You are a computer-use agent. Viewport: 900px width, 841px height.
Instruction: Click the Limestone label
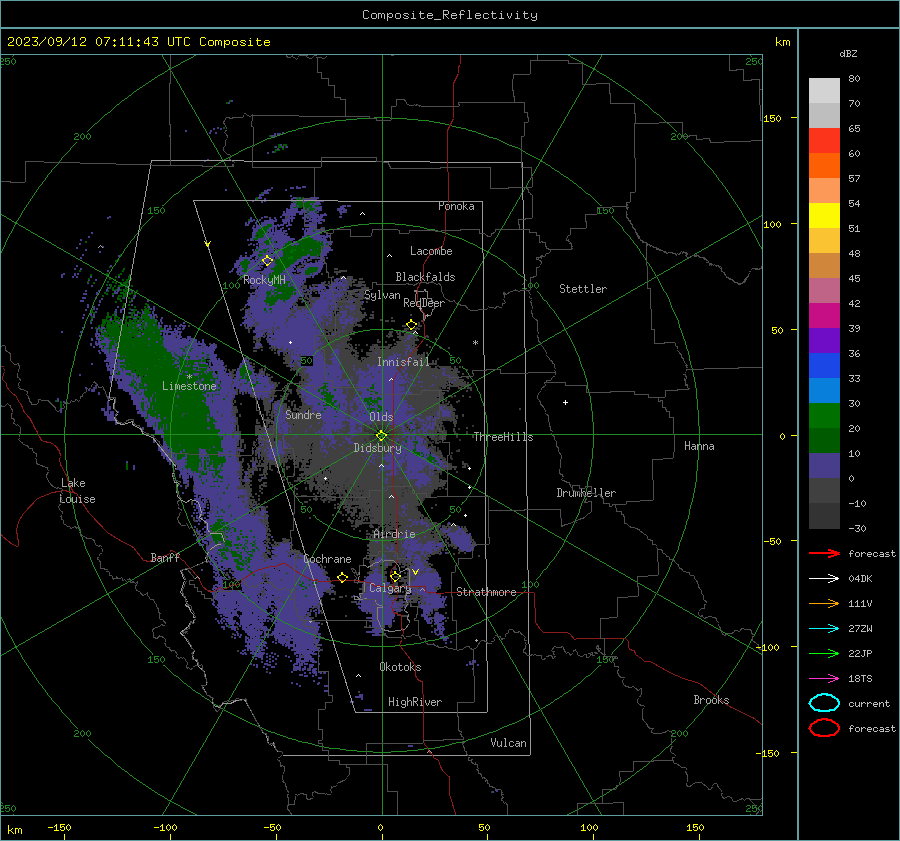[189, 386]
